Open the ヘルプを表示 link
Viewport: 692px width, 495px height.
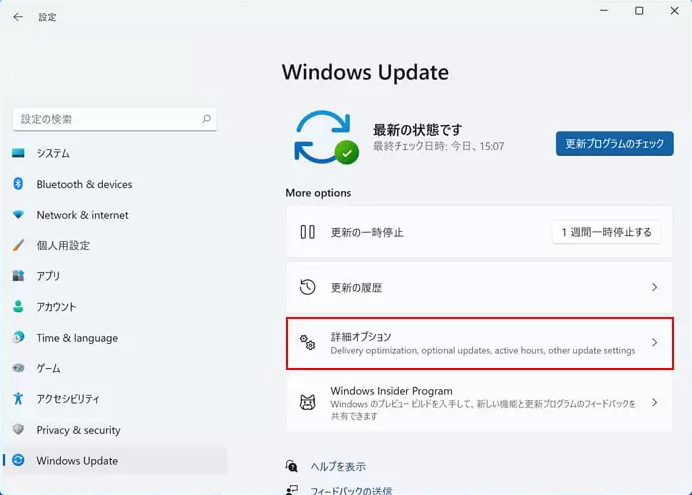tap(338, 466)
